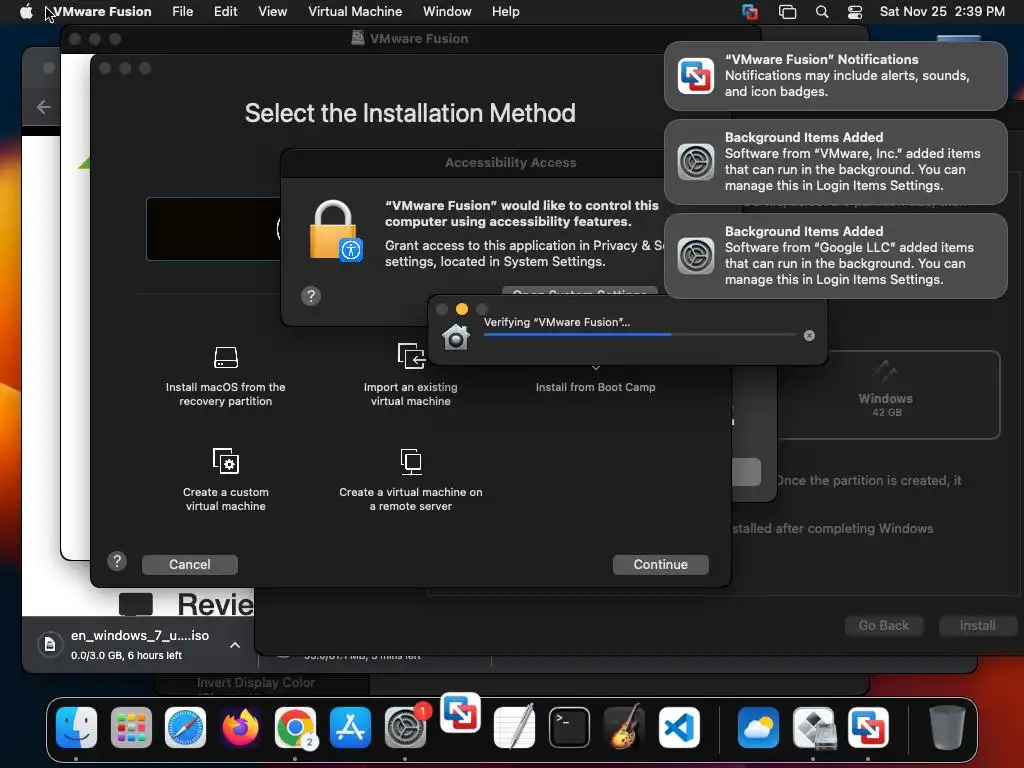Open Terminal from the Dock
Viewport: 1024px width, 768px height.
point(569,727)
